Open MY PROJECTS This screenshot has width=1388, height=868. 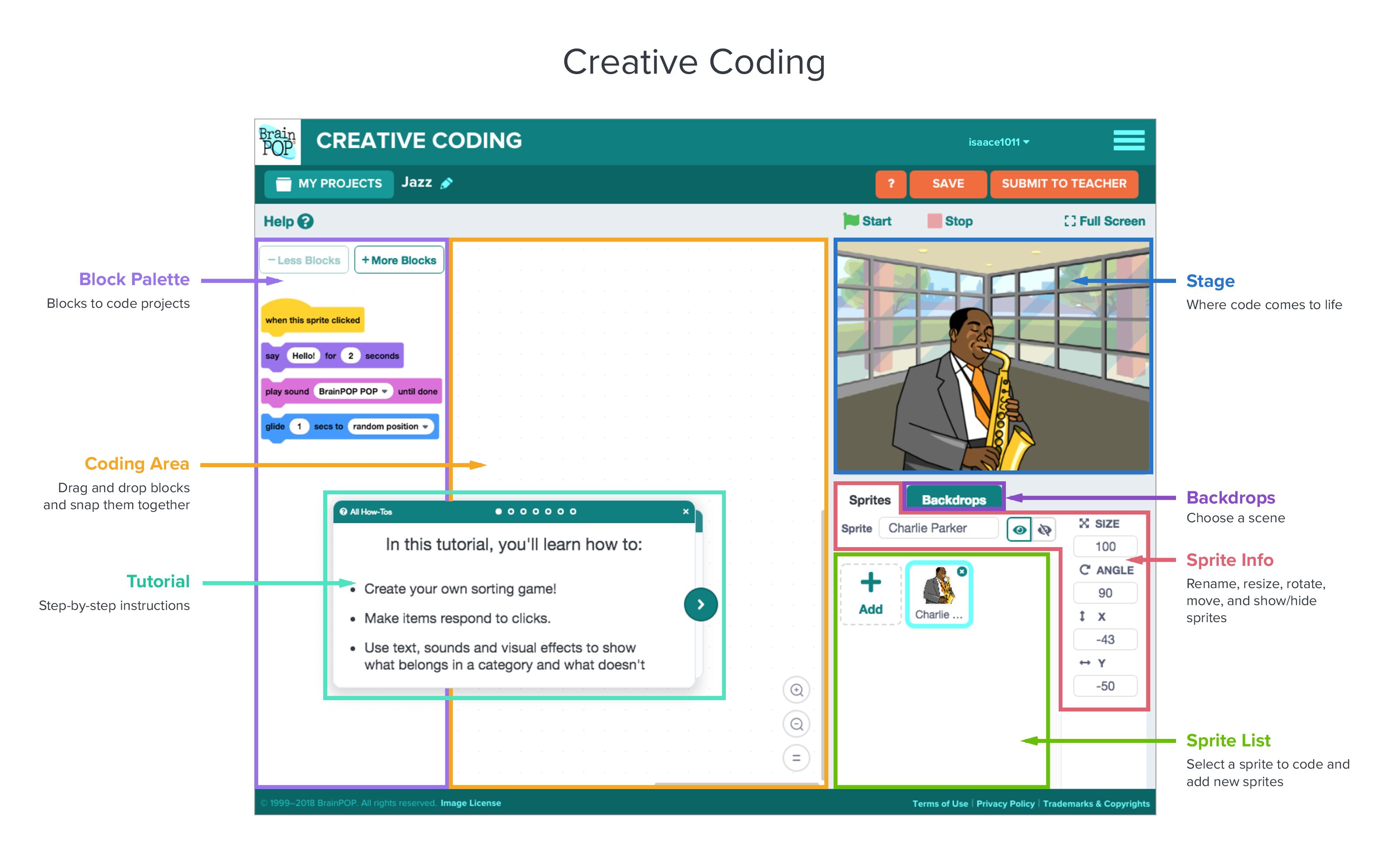click(329, 184)
